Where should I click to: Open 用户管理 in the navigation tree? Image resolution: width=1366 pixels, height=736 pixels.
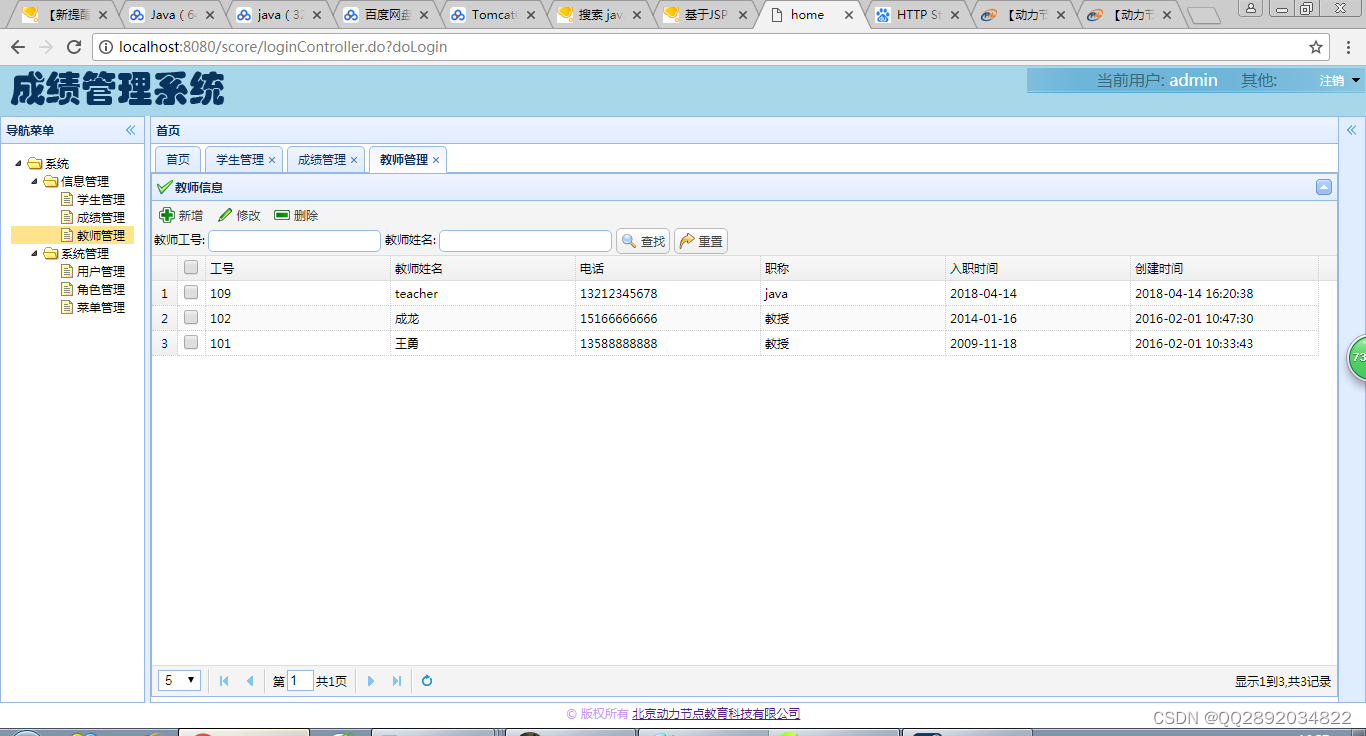point(101,272)
